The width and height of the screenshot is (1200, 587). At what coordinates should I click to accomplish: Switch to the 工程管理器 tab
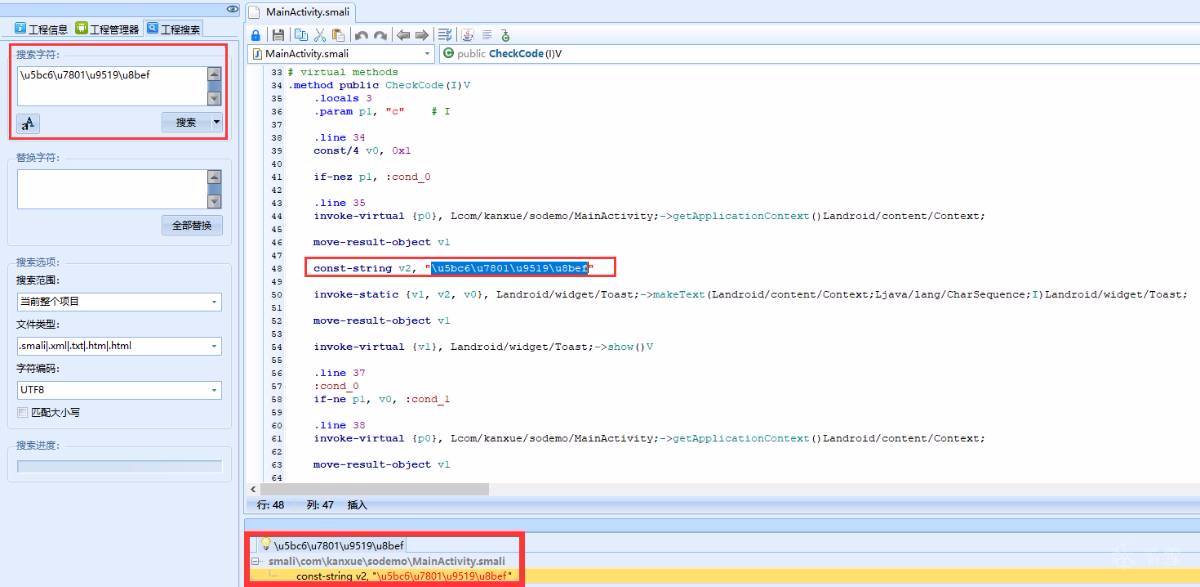(x=107, y=29)
